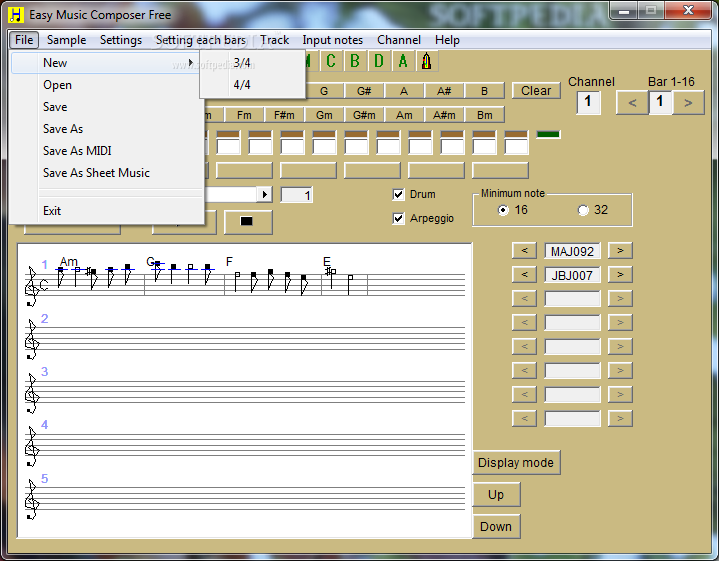This screenshot has height=561, width=719.
Task: Choose Open from the File menu
Action: 107,85
